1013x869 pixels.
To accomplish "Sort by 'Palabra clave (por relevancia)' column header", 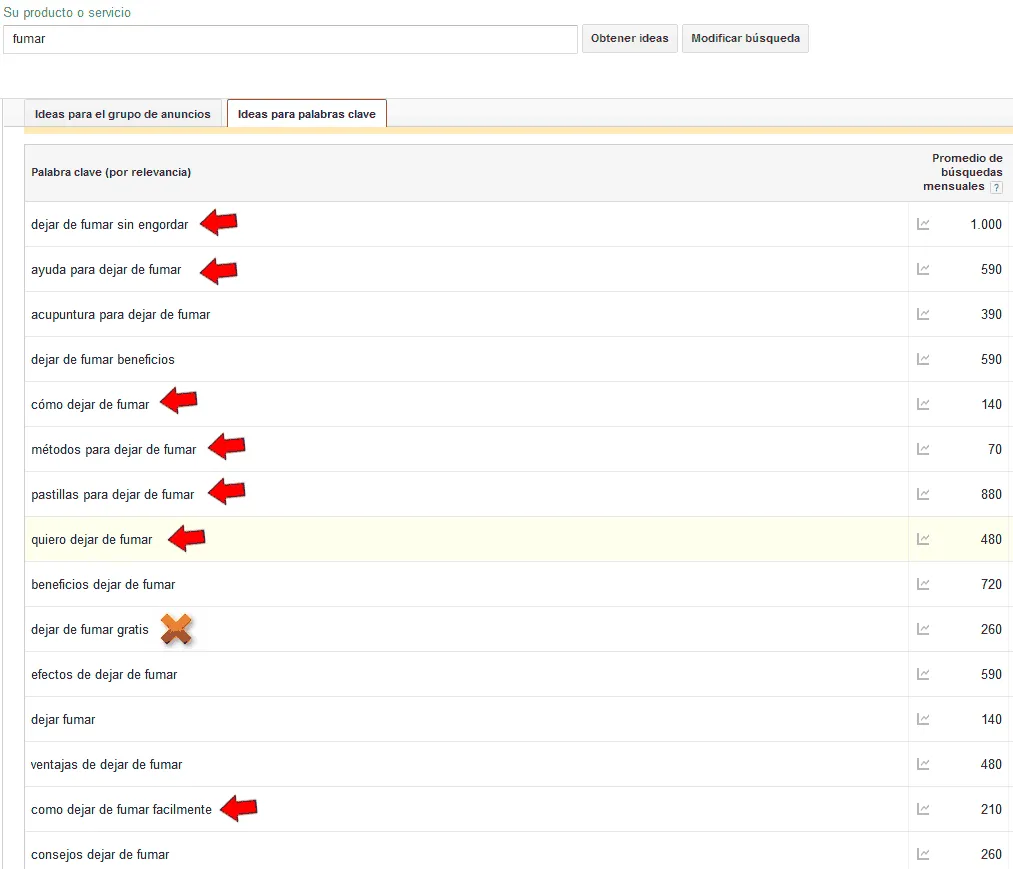I will click(111, 172).
